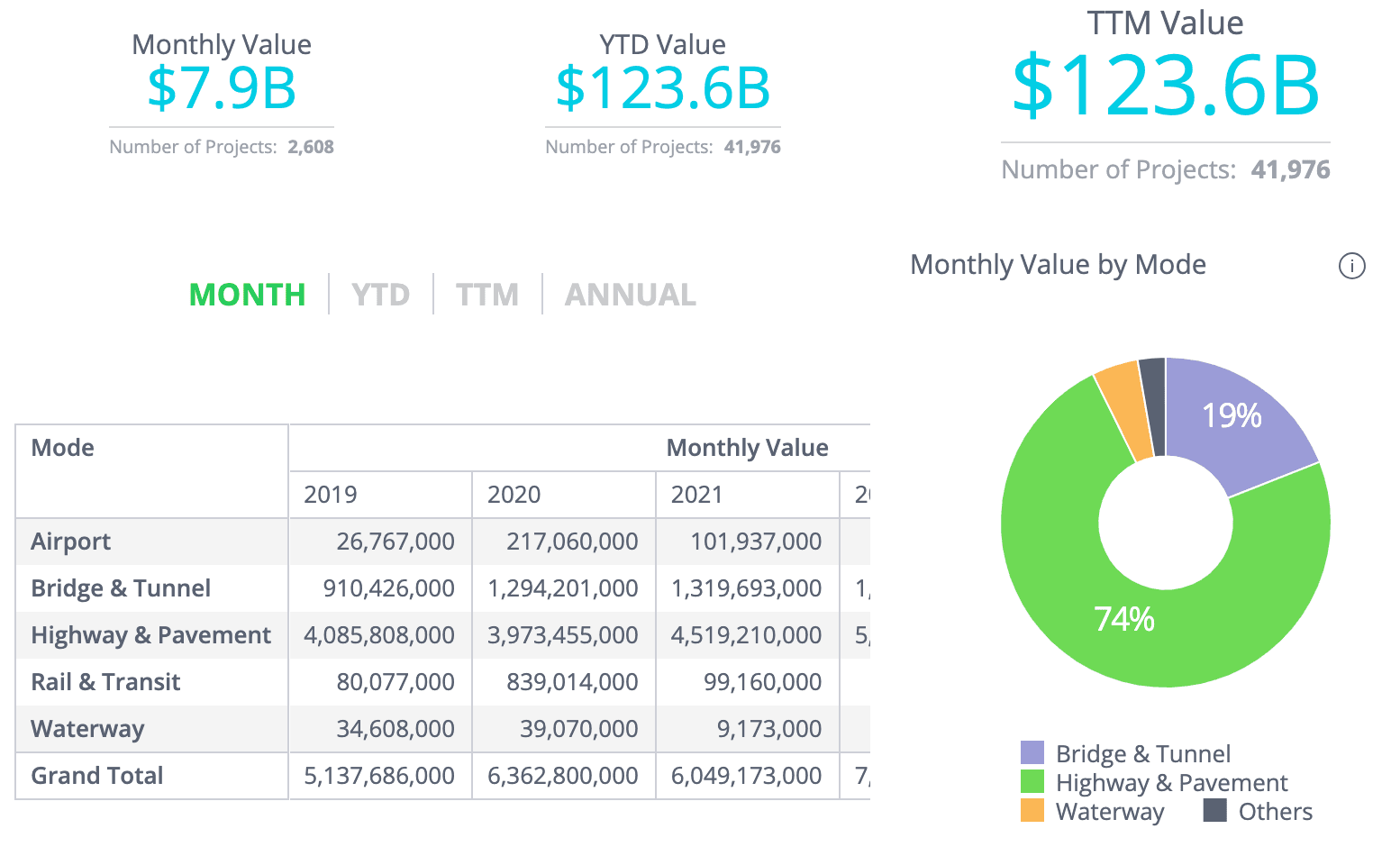Toggle Others legend swatch

coord(1215,811)
